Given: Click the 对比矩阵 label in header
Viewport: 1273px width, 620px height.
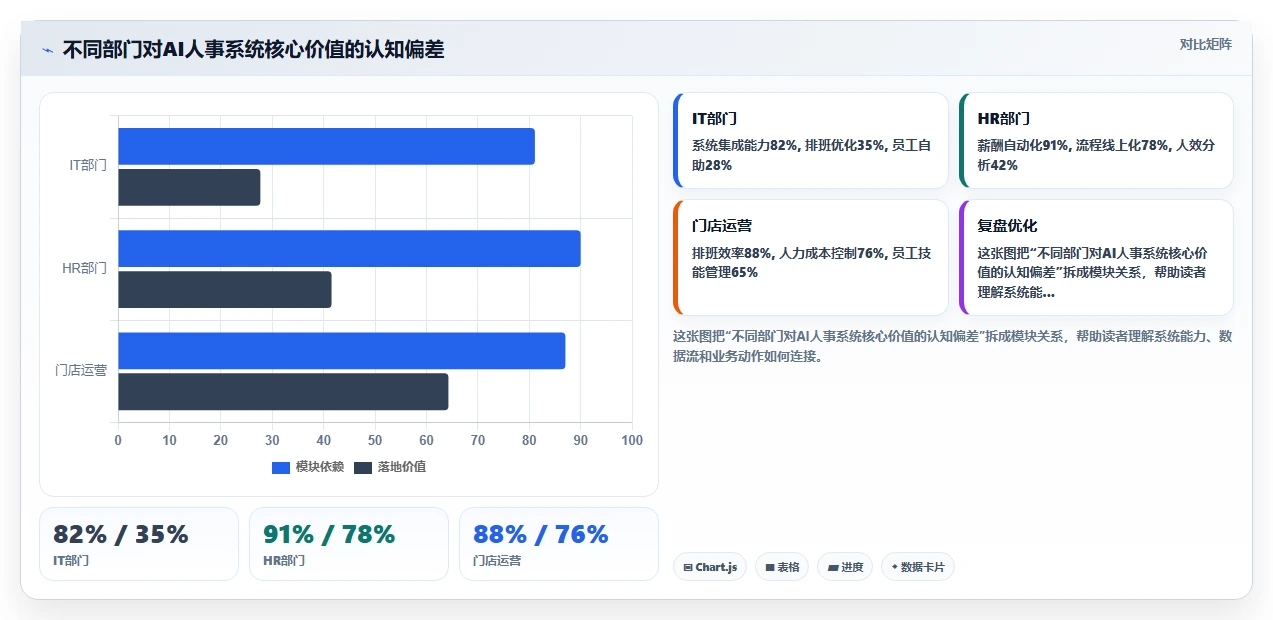Looking at the screenshot, I should [x=1205, y=44].
